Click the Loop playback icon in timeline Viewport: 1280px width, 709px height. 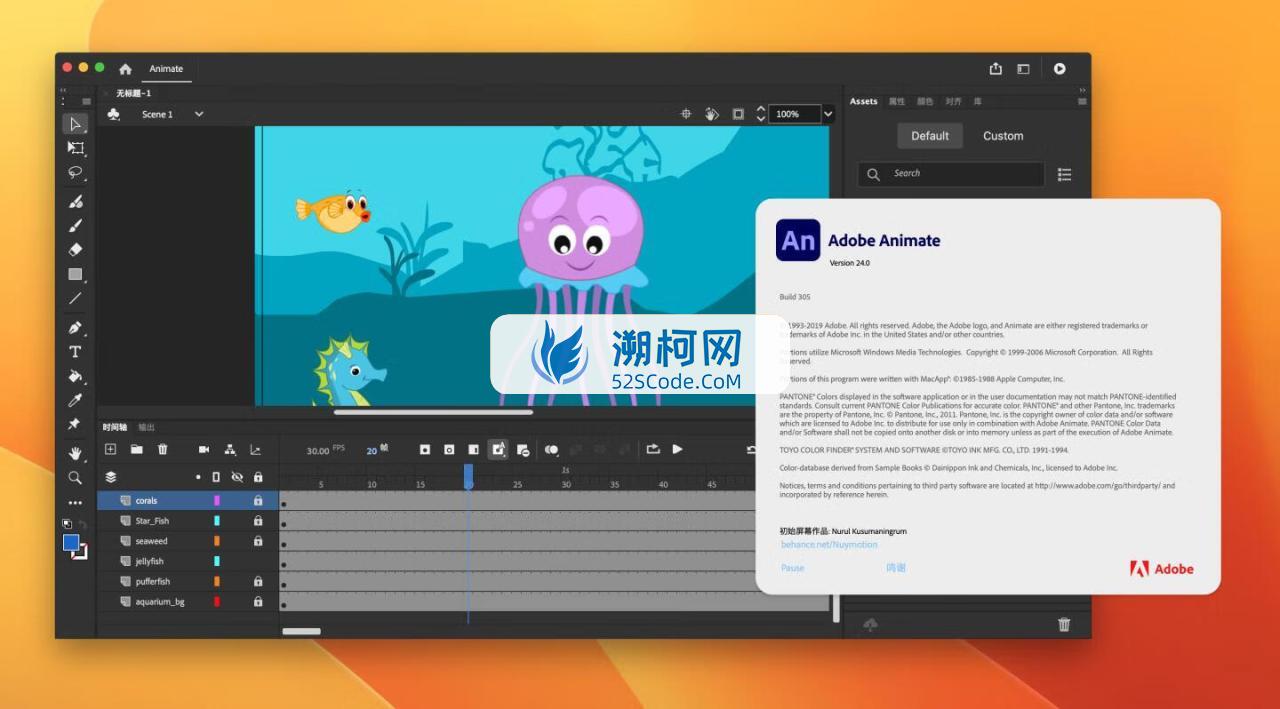pos(653,449)
